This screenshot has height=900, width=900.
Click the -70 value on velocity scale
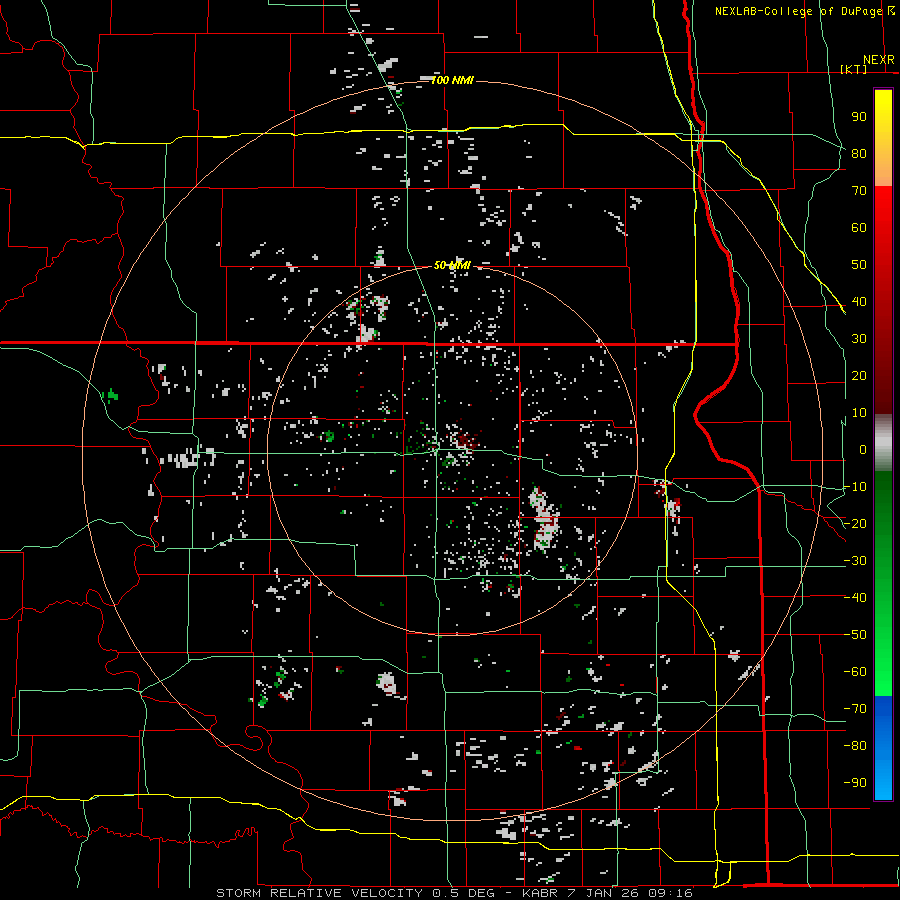click(855, 709)
